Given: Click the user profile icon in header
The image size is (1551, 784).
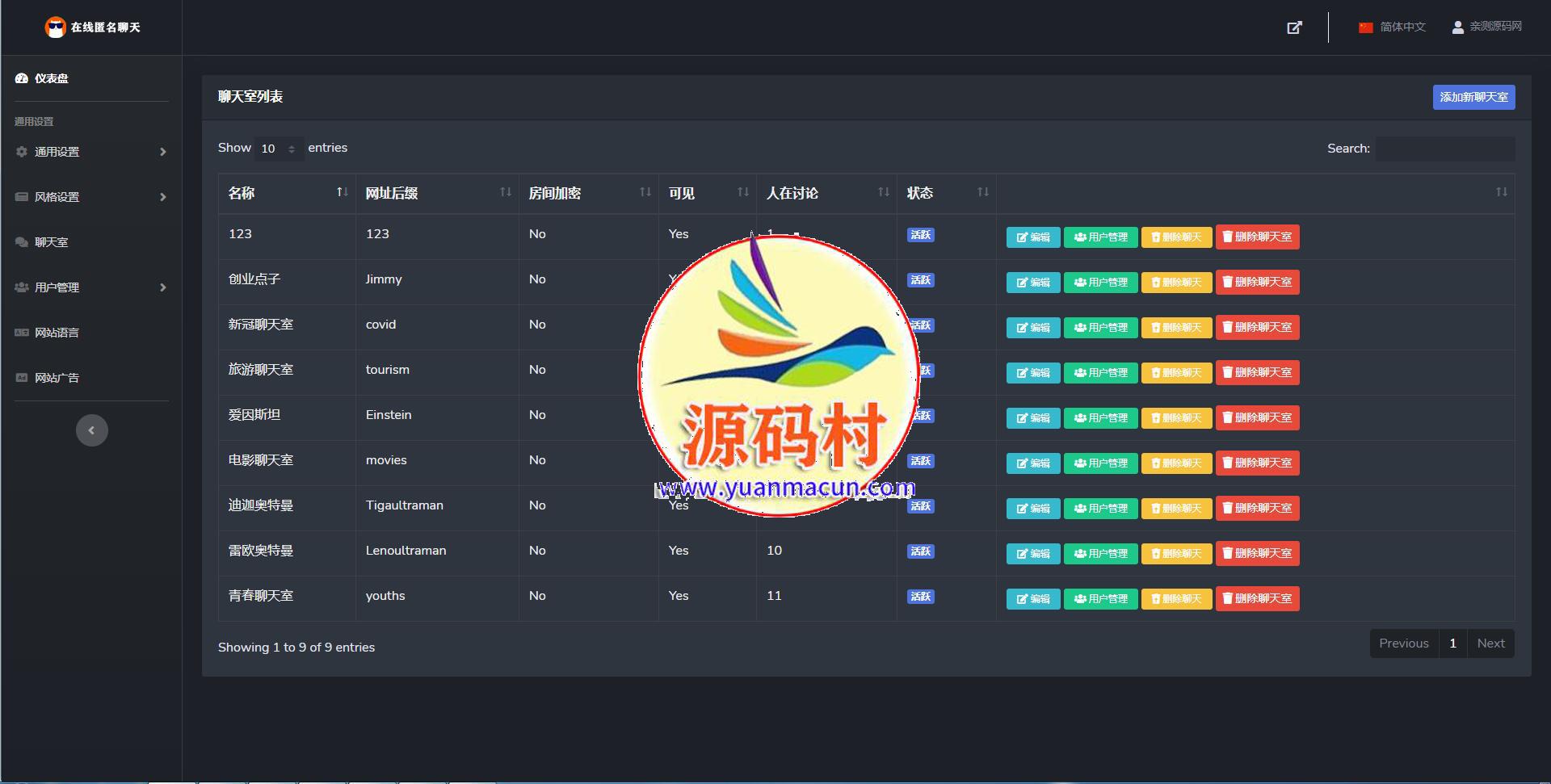Looking at the screenshot, I should pos(1457,27).
